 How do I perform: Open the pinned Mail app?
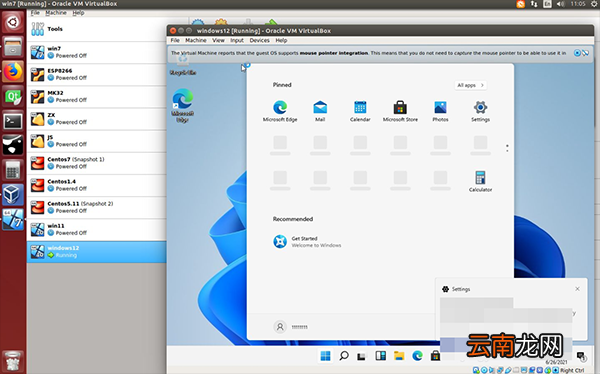(x=320, y=111)
